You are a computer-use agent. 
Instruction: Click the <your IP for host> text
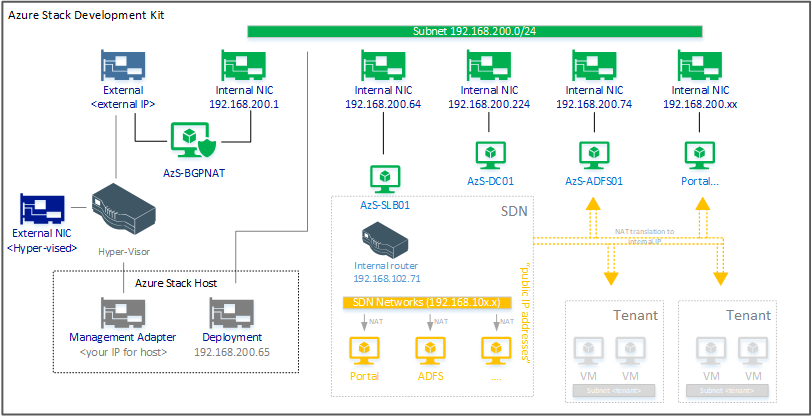coord(123,352)
